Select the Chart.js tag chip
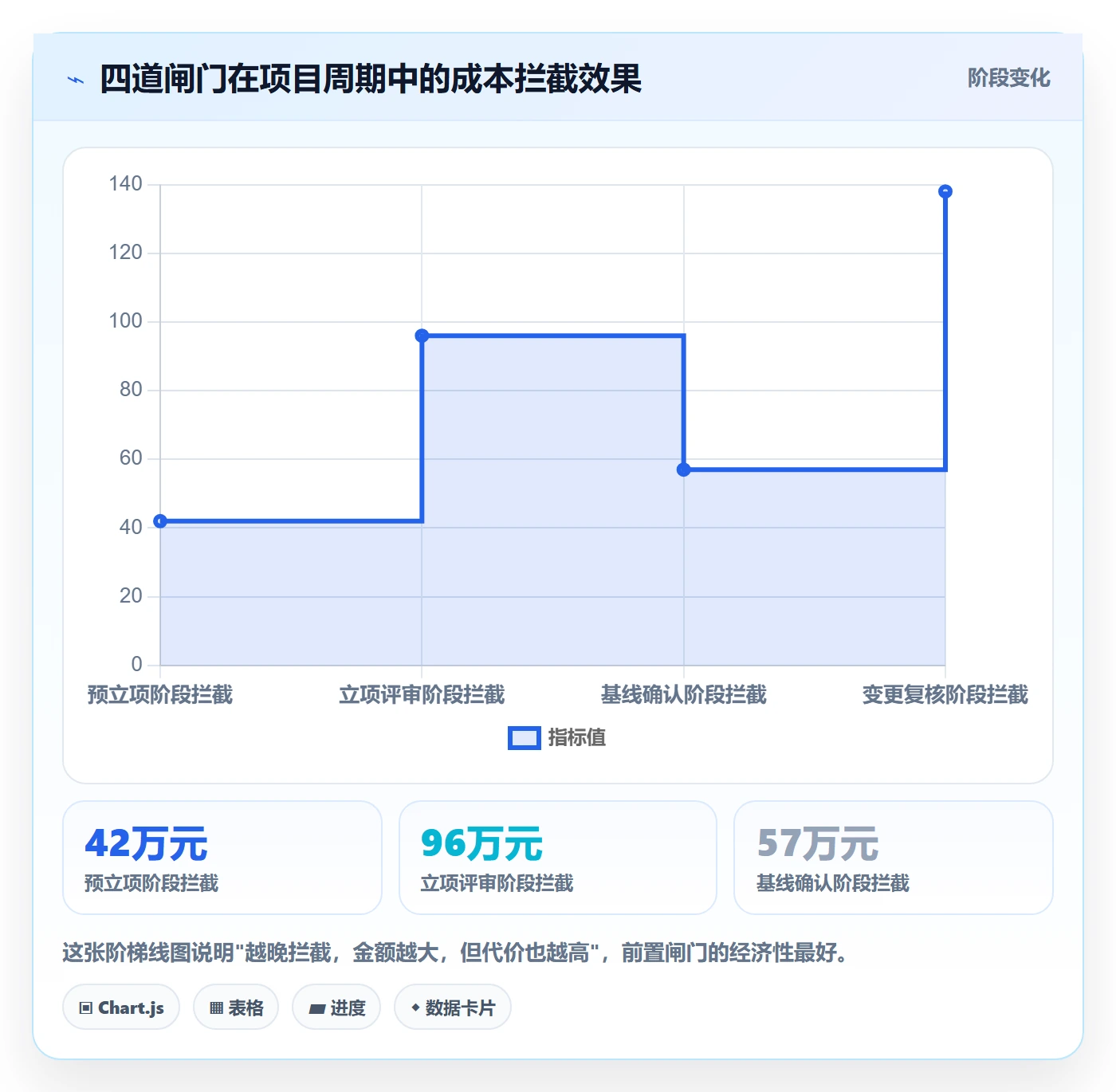The height and width of the screenshot is (1092, 1116). tap(121, 1008)
